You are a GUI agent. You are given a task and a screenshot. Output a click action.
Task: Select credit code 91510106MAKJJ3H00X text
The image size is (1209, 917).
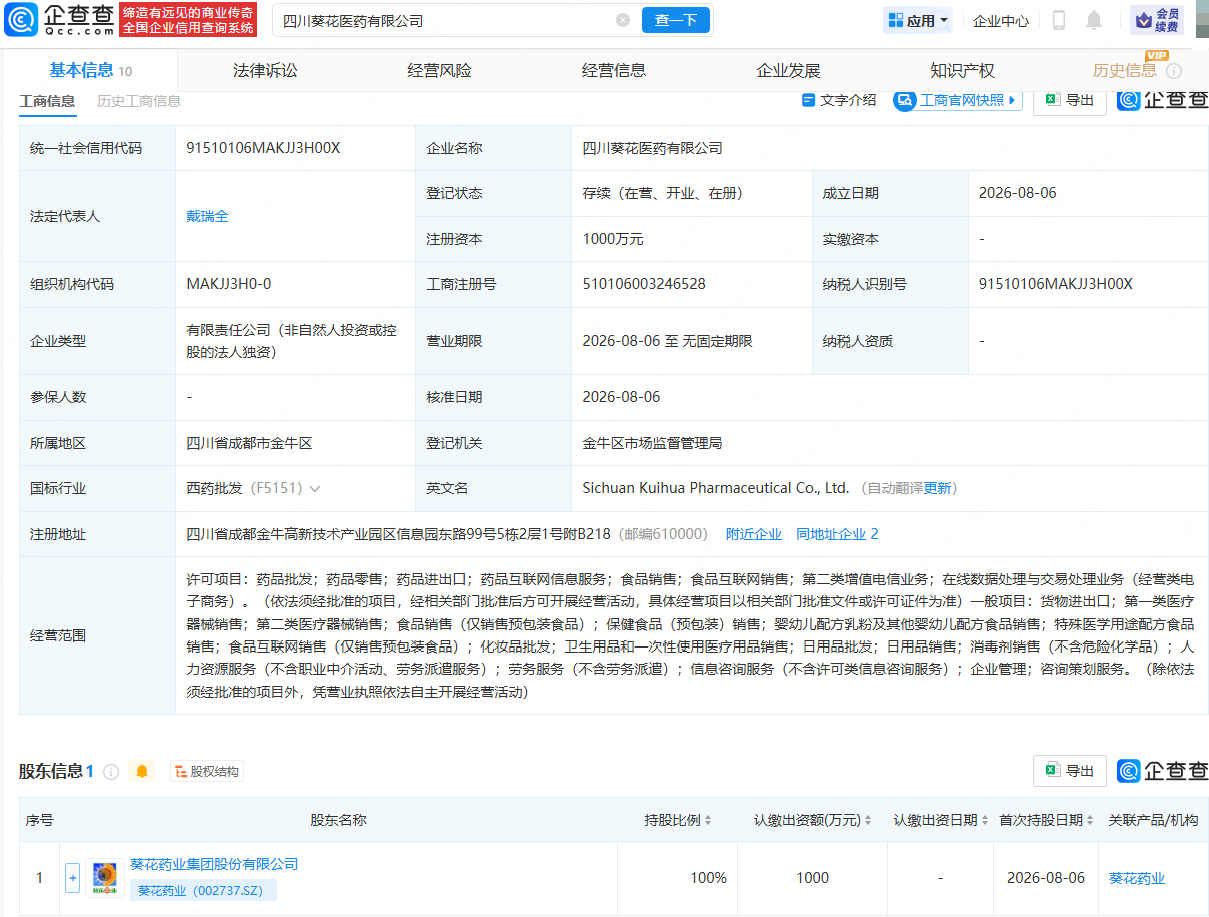(x=263, y=148)
